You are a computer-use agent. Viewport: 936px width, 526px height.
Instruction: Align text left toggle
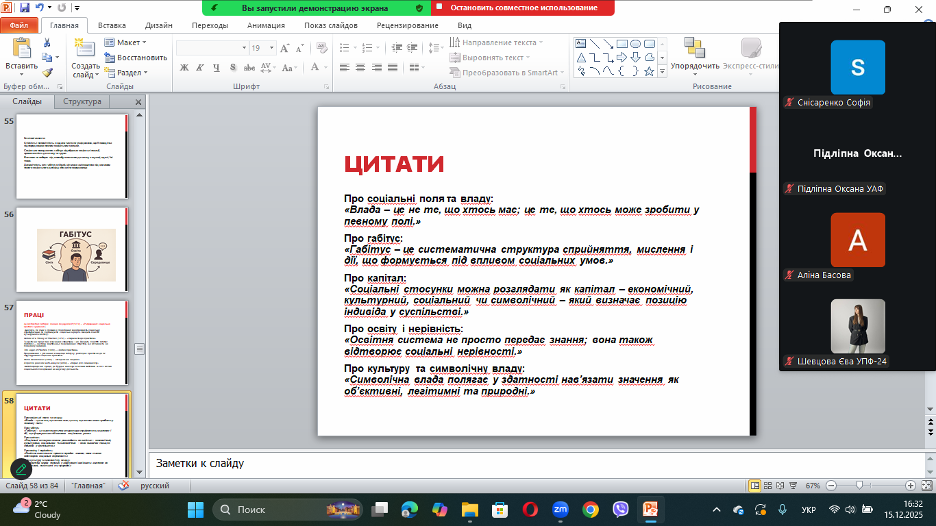click(x=344, y=67)
